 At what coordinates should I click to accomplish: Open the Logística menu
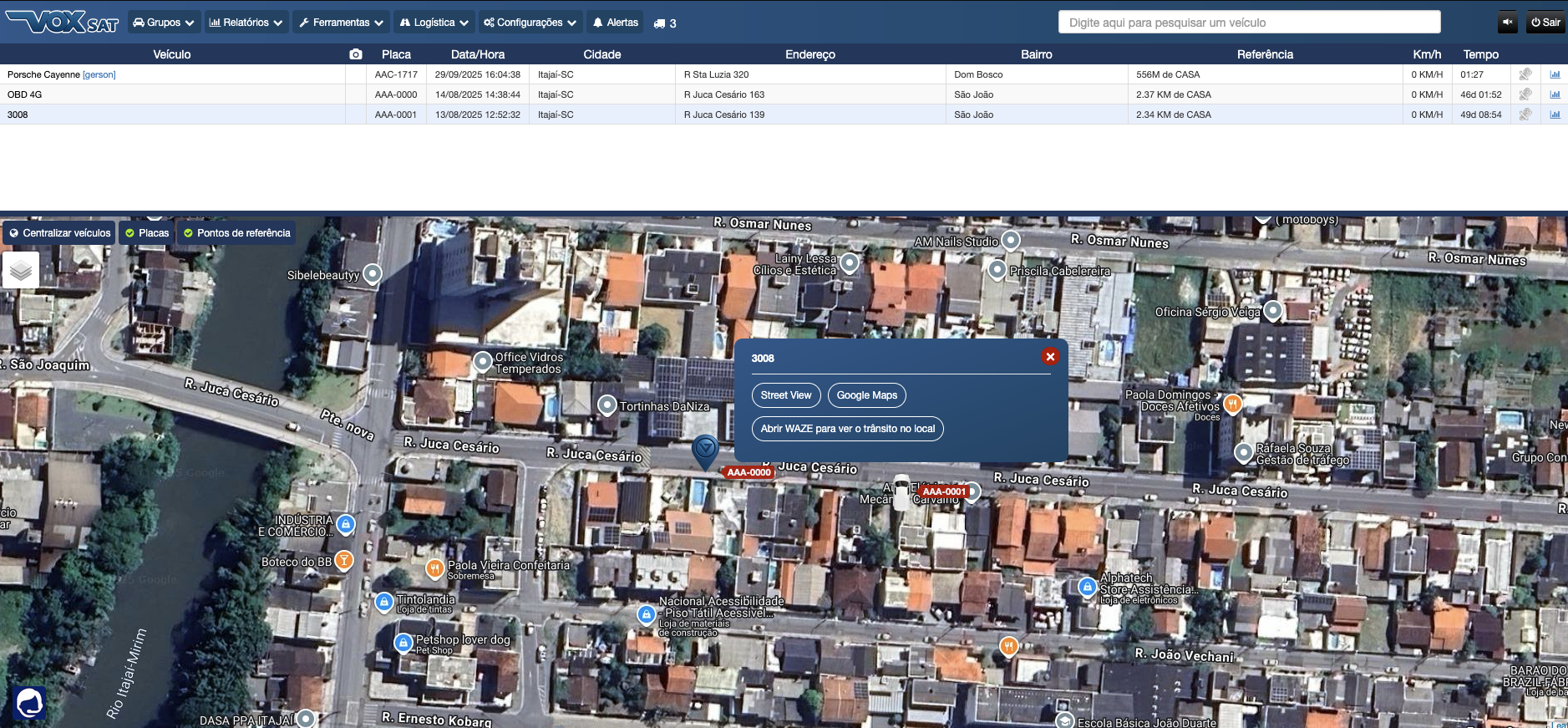pyautogui.click(x=434, y=23)
